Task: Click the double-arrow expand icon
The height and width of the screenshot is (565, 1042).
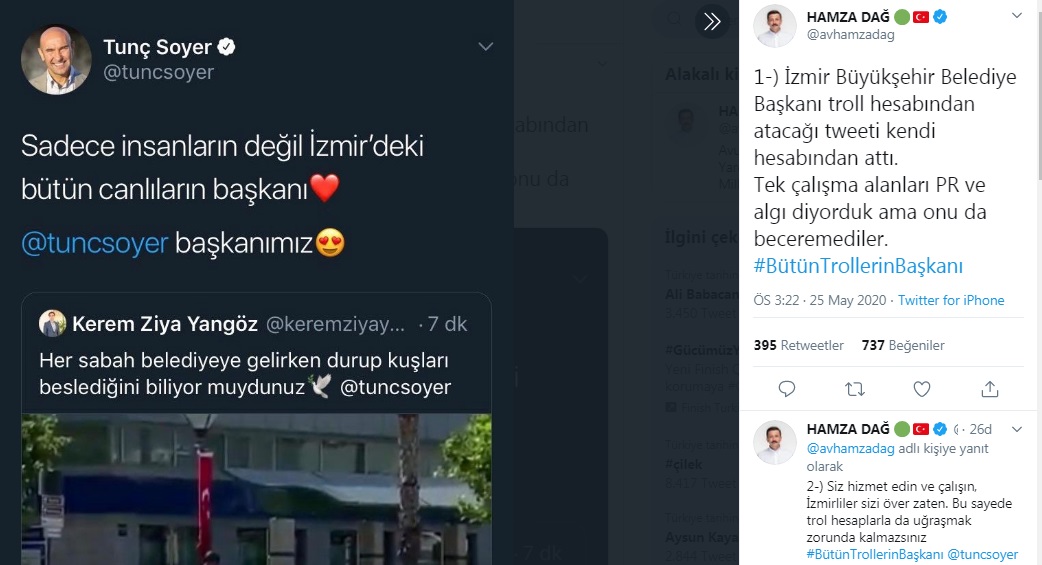Action: (712, 22)
